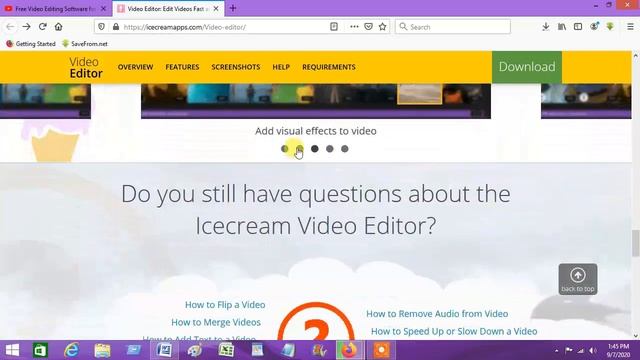
Task: Open the Downloads panel arrow
Action: pos(546,27)
